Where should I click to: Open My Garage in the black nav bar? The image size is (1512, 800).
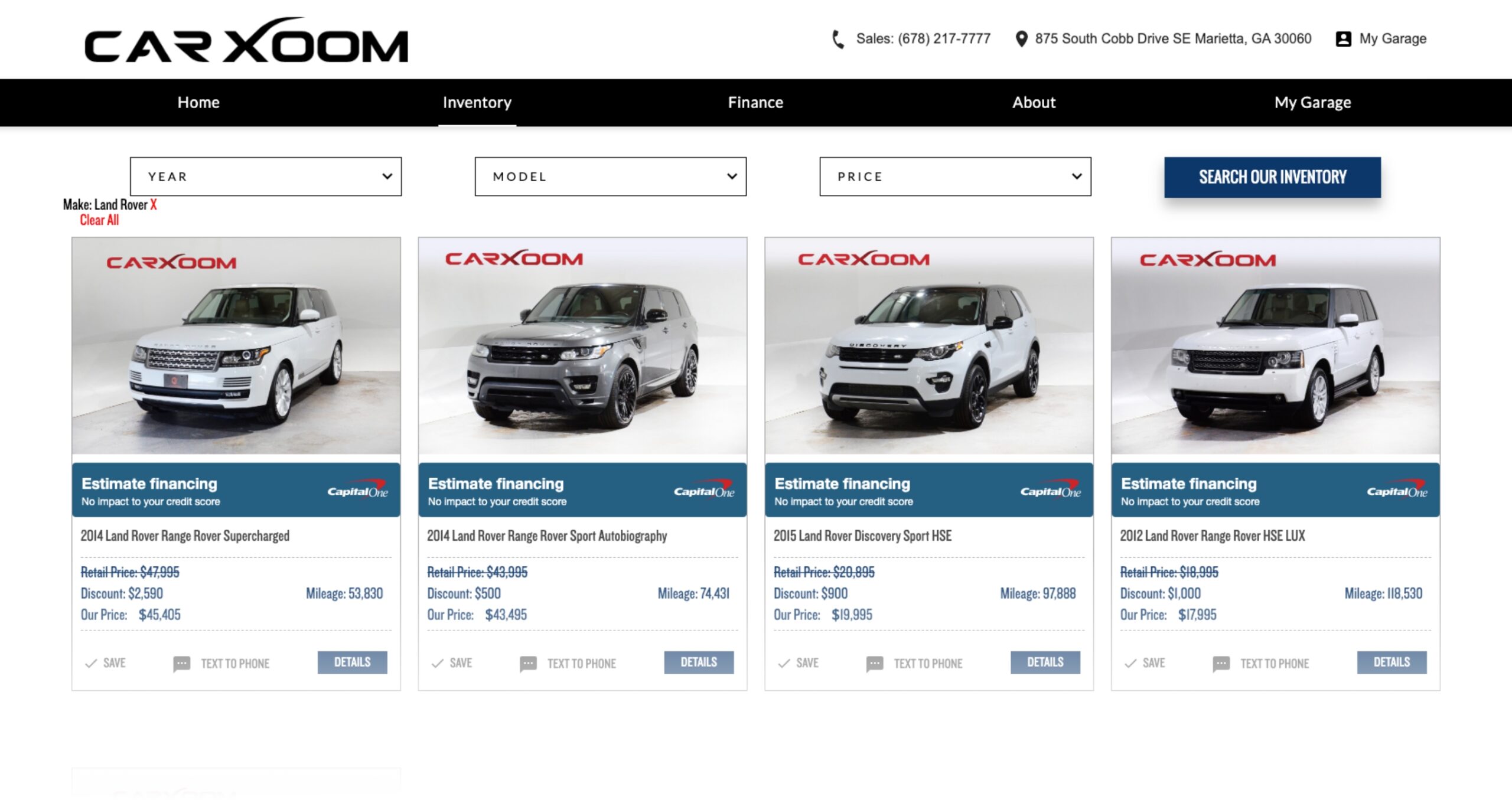(1312, 103)
